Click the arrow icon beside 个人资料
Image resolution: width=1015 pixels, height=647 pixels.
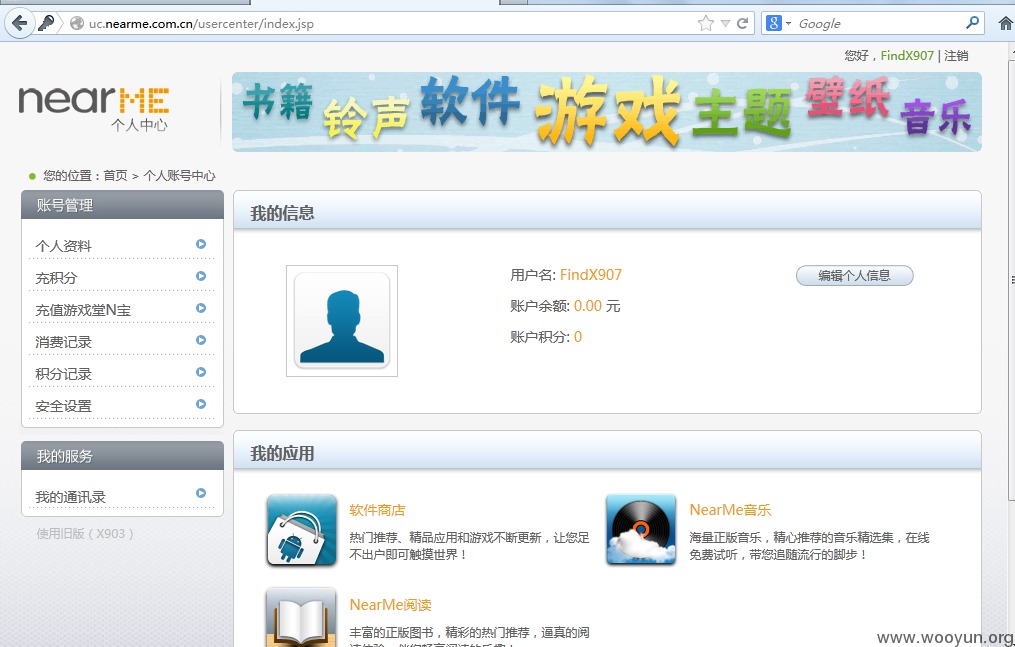point(201,244)
